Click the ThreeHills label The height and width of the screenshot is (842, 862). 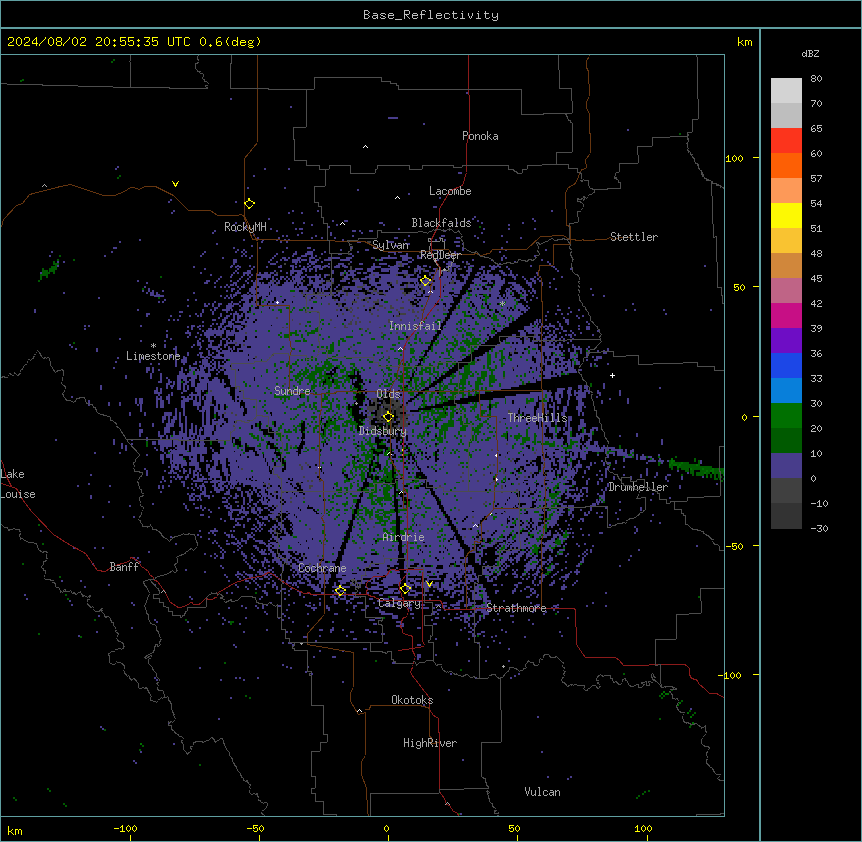[537, 418]
